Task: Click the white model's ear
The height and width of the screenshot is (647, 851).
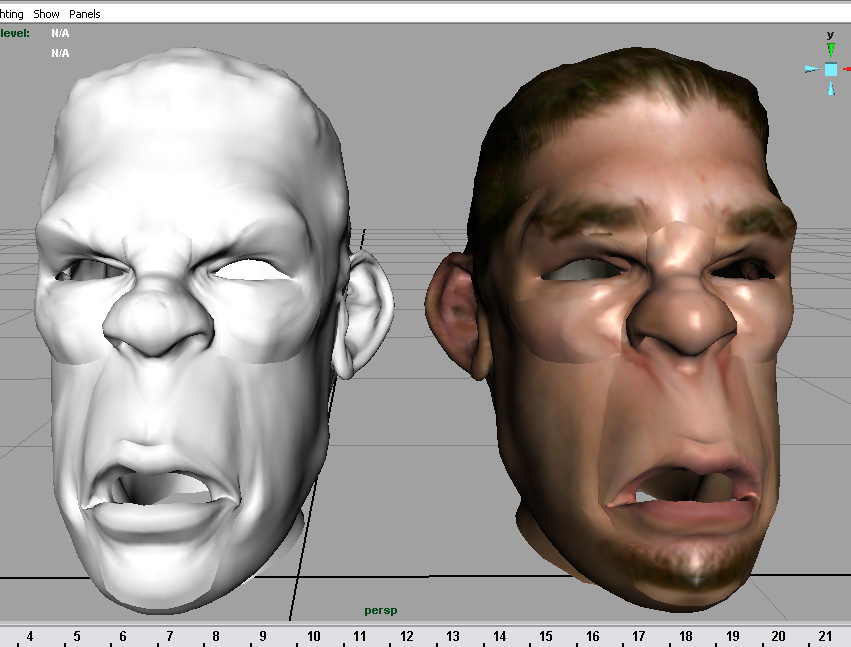Action: point(366,310)
